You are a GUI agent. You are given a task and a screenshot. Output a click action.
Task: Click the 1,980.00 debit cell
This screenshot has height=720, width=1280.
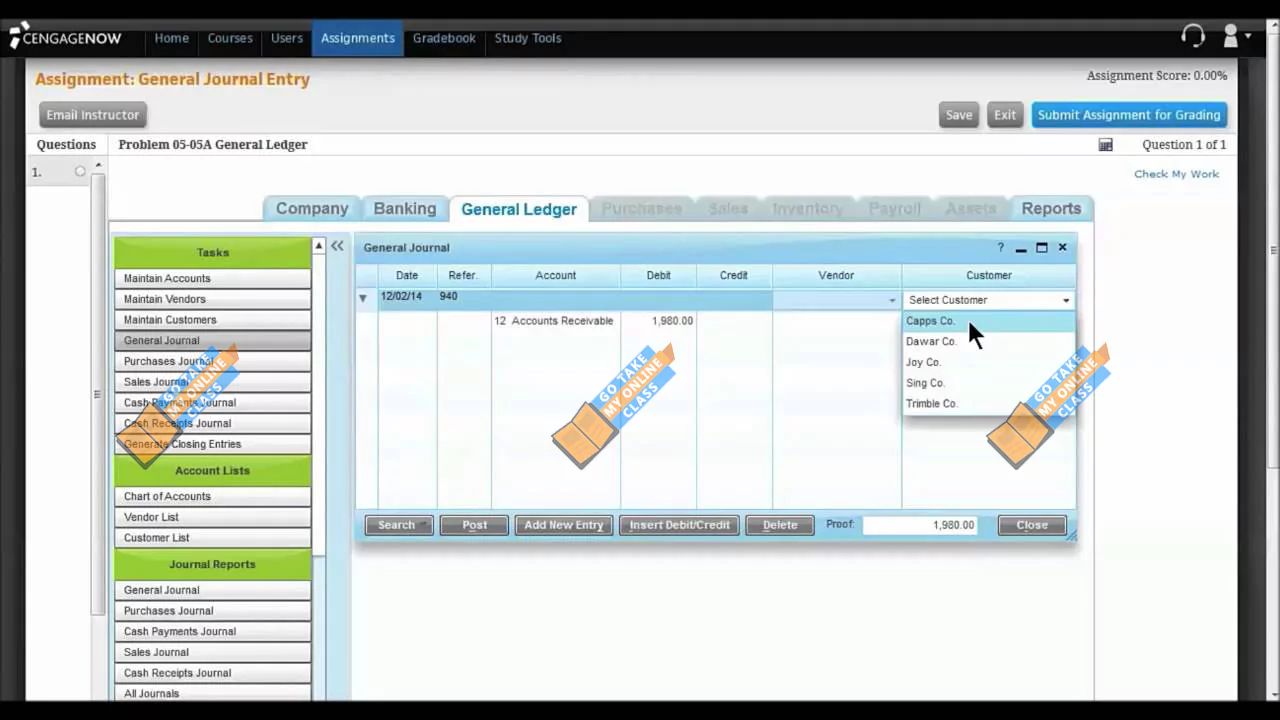point(658,321)
